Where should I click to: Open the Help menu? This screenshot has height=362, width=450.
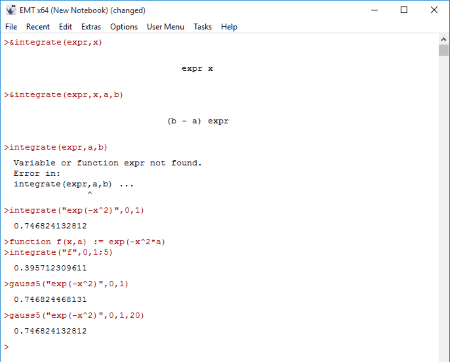[x=229, y=27]
